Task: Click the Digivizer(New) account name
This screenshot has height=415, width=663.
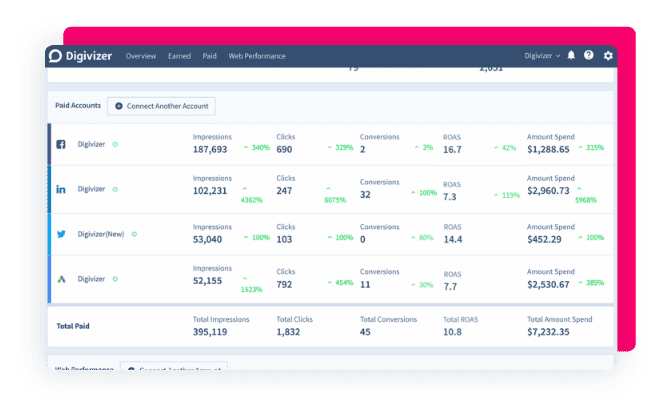Action: click(x=102, y=234)
